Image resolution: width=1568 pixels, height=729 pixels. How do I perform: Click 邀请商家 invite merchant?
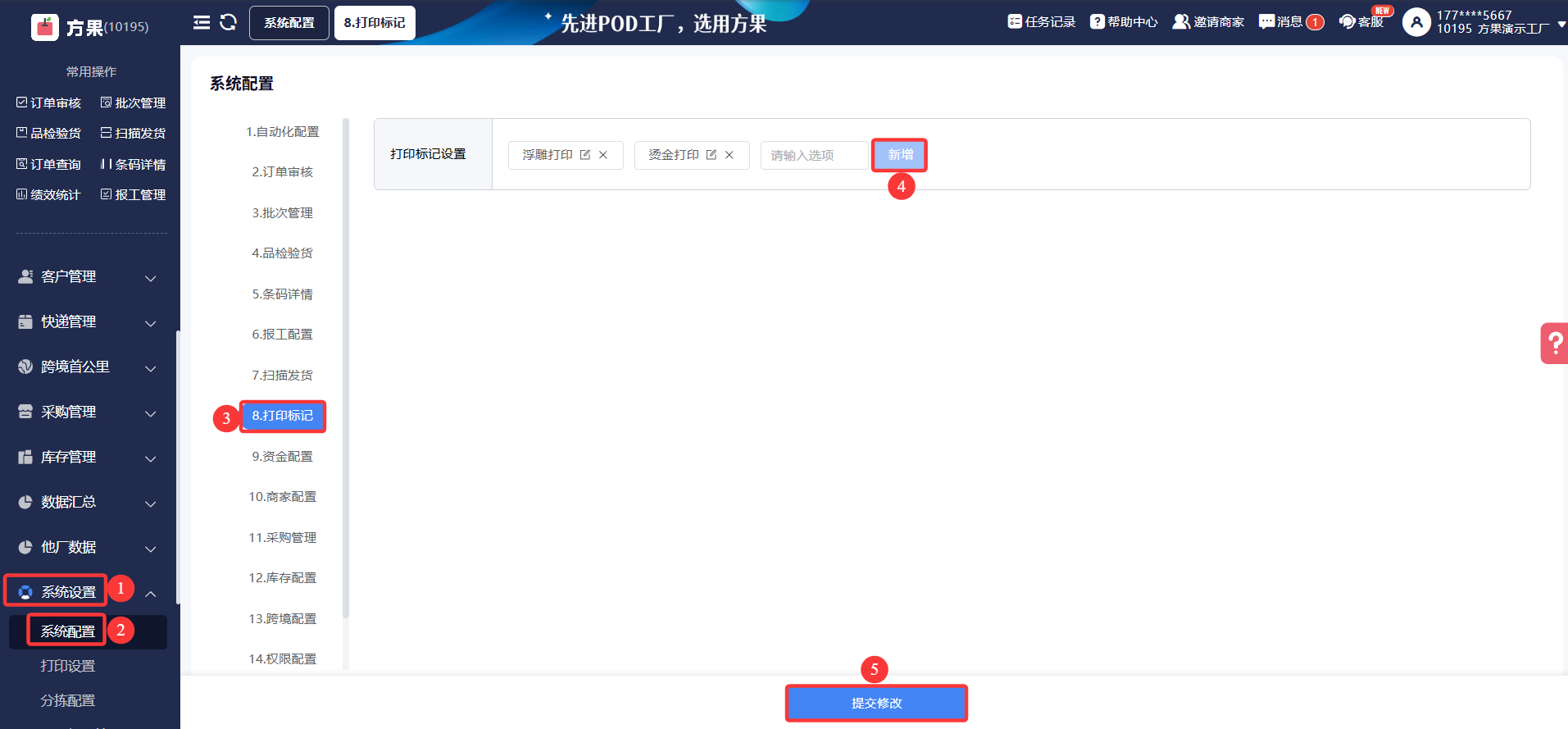1208,22
